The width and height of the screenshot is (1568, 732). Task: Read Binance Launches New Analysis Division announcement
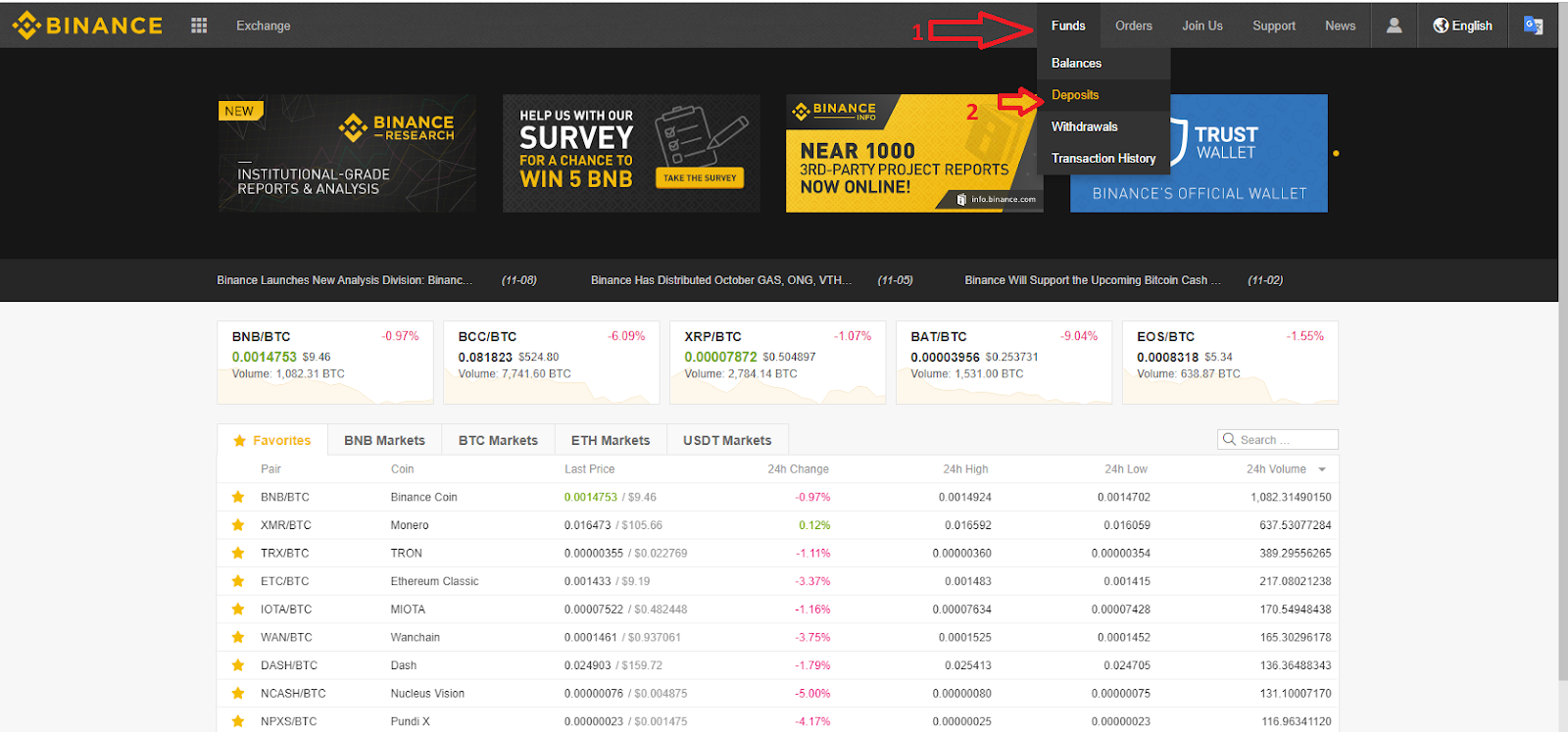345,280
